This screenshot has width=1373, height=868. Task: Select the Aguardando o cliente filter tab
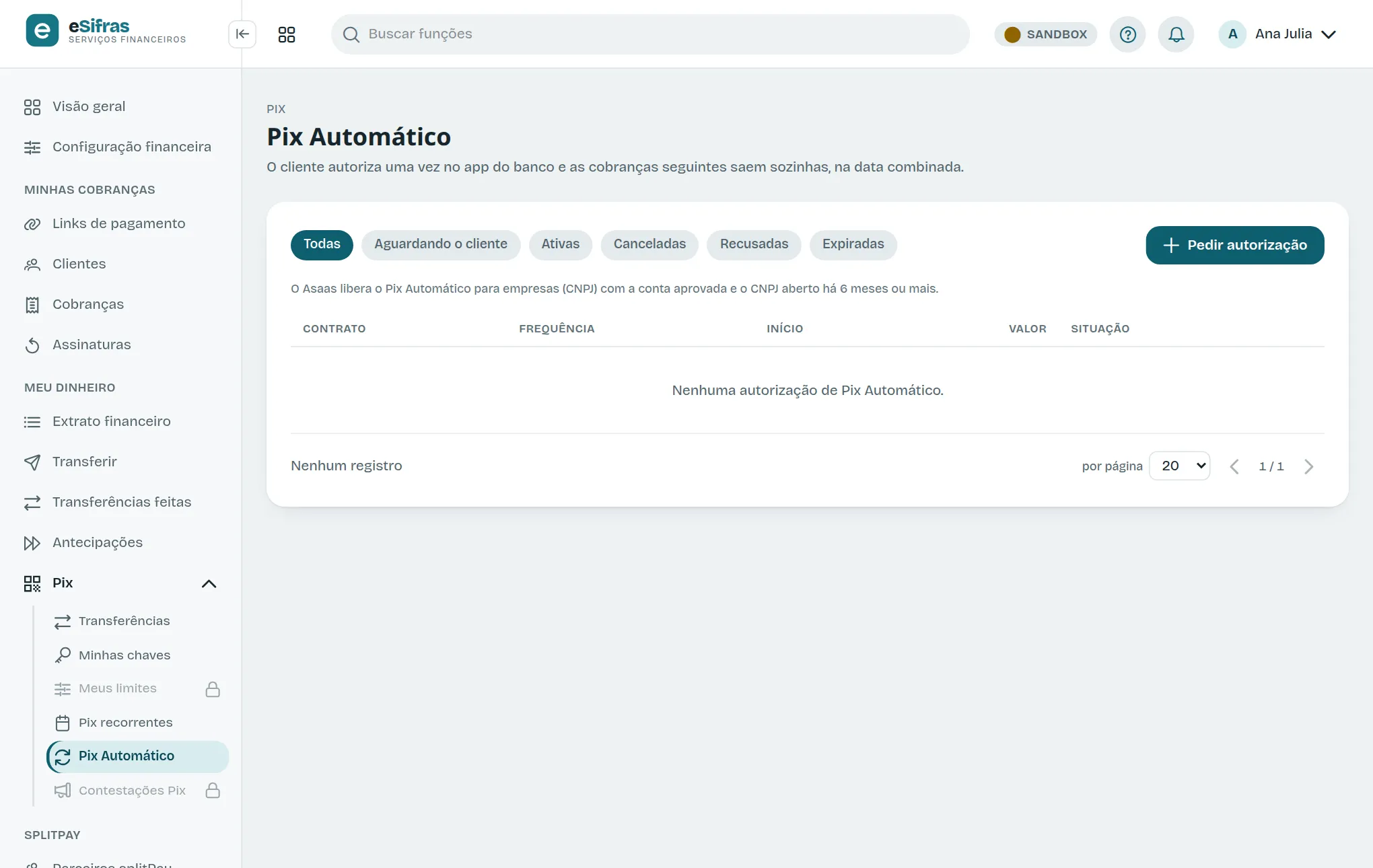click(x=441, y=244)
